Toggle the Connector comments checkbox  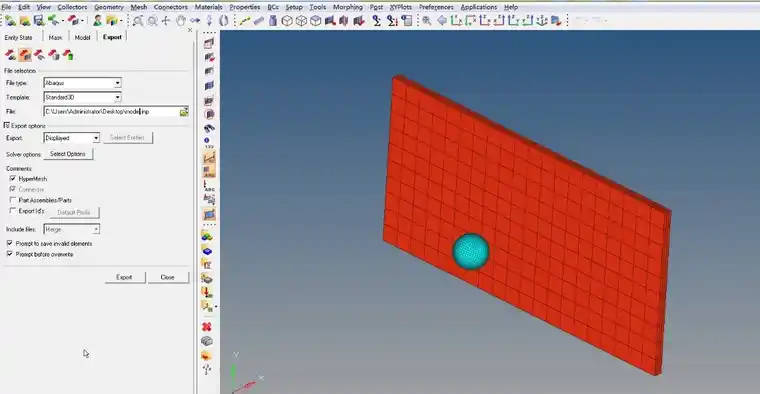pyautogui.click(x=13, y=189)
